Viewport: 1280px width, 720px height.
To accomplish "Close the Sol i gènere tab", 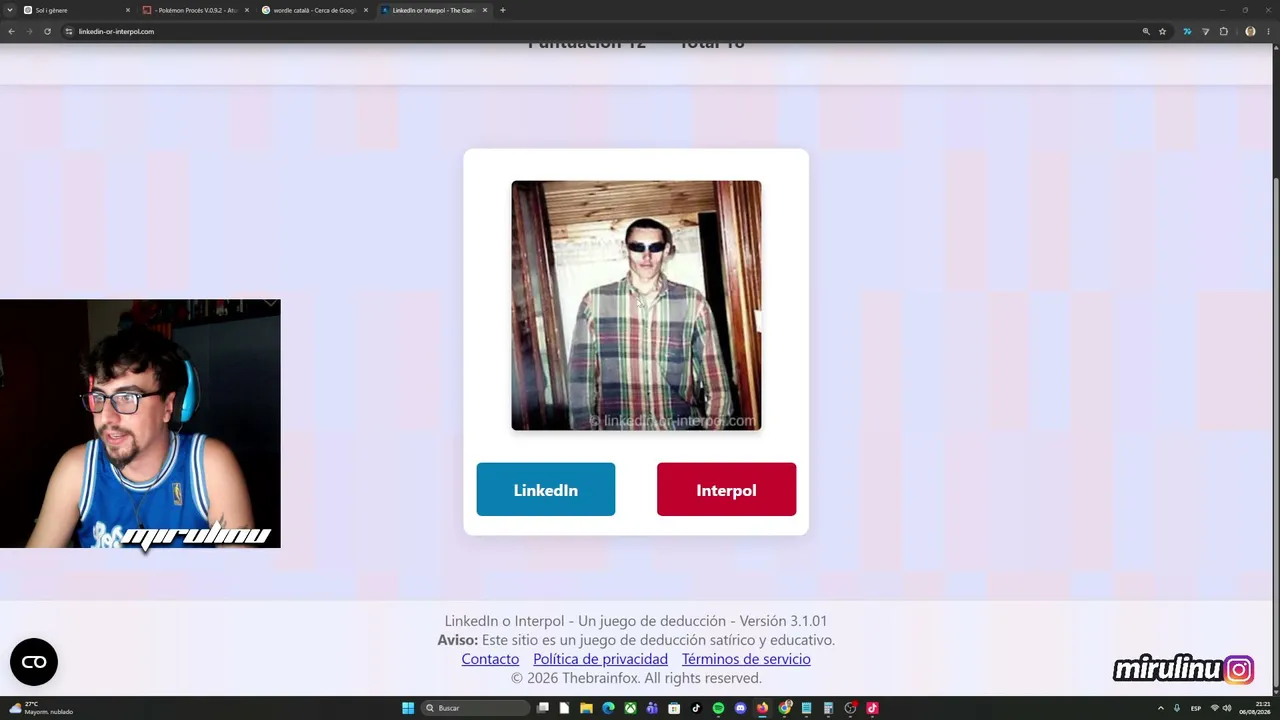I will 128,10.
